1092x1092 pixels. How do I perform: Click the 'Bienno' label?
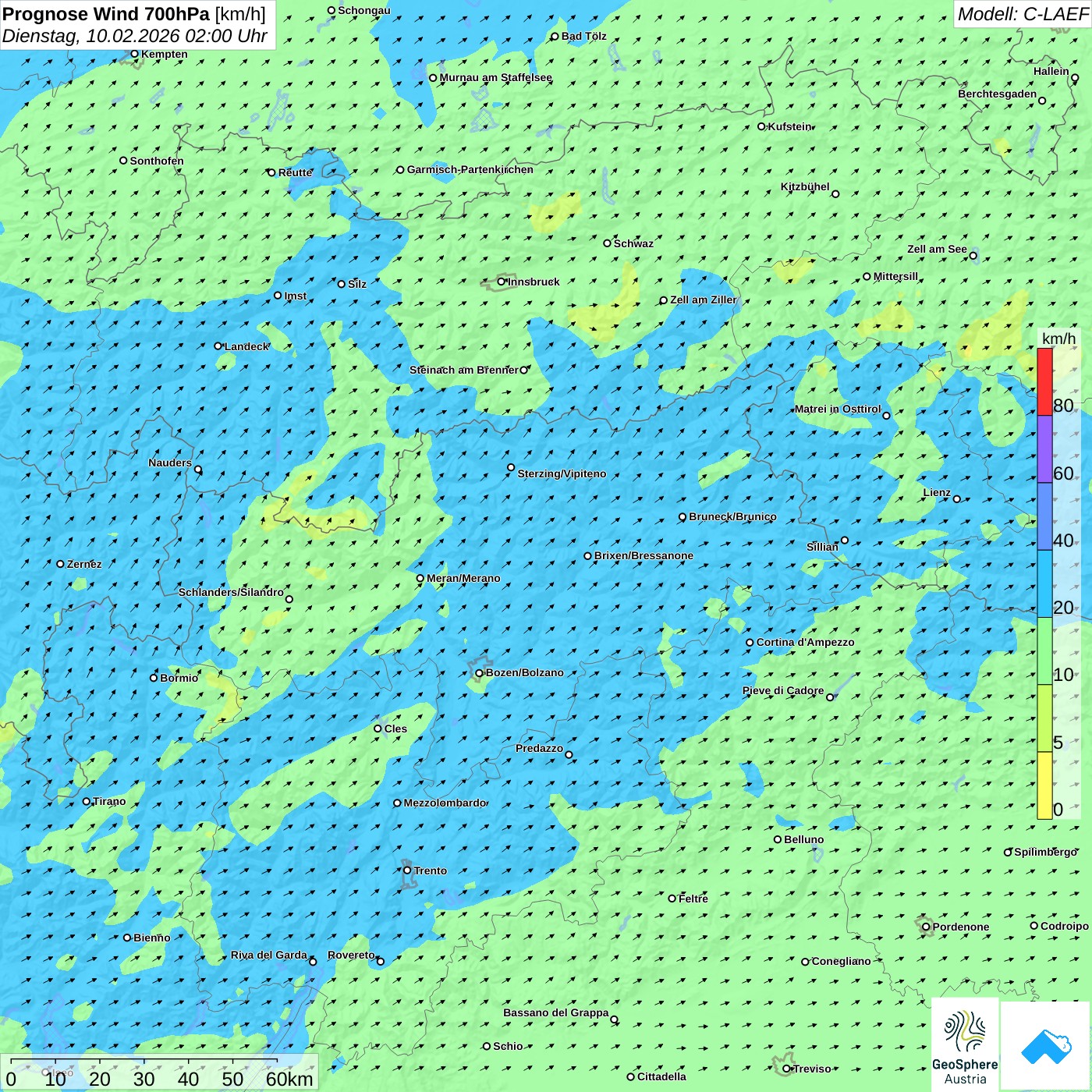[x=151, y=938]
